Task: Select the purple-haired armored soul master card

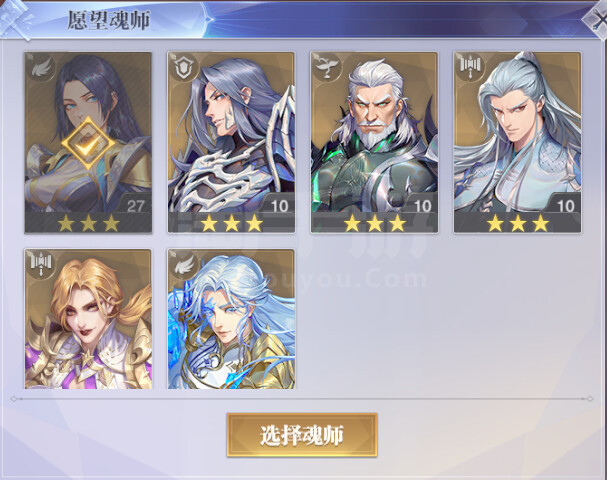Action: 231,142
